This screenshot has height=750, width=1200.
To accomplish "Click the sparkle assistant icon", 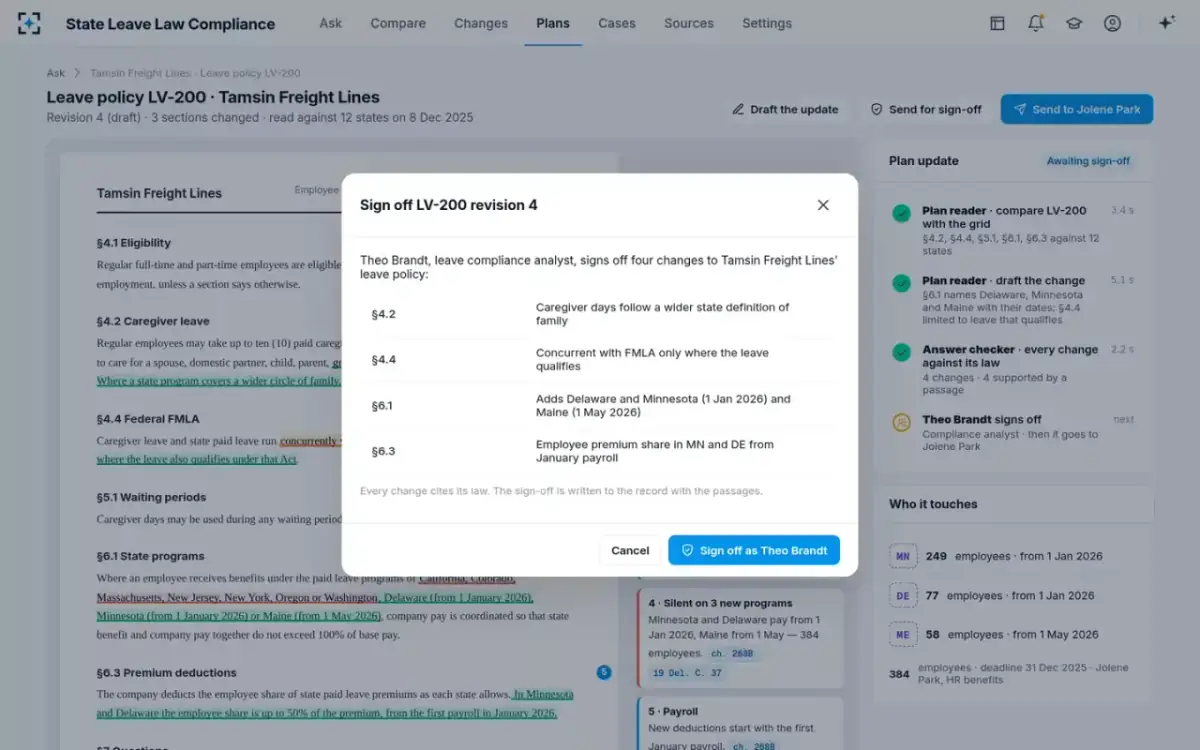I will (1166, 23).
